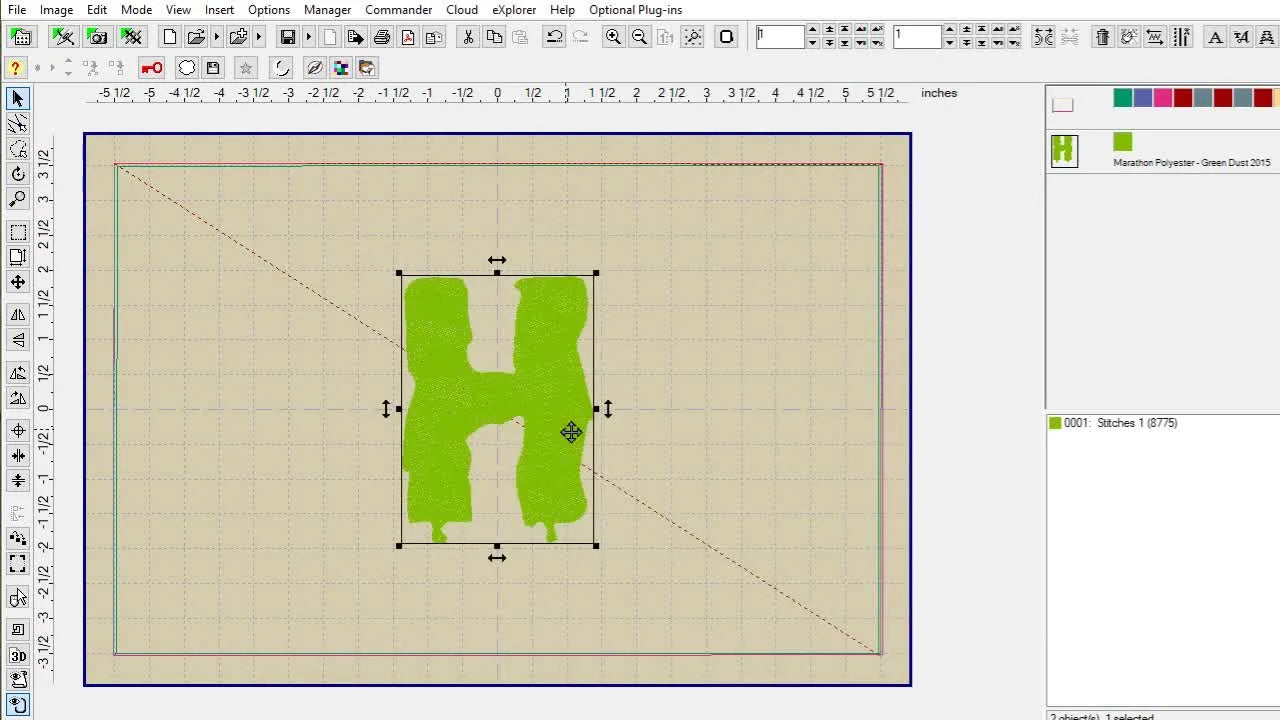This screenshot has height=720, width=1280.
Task: Select the arrow pointer tool
Action: coord(18,98)
